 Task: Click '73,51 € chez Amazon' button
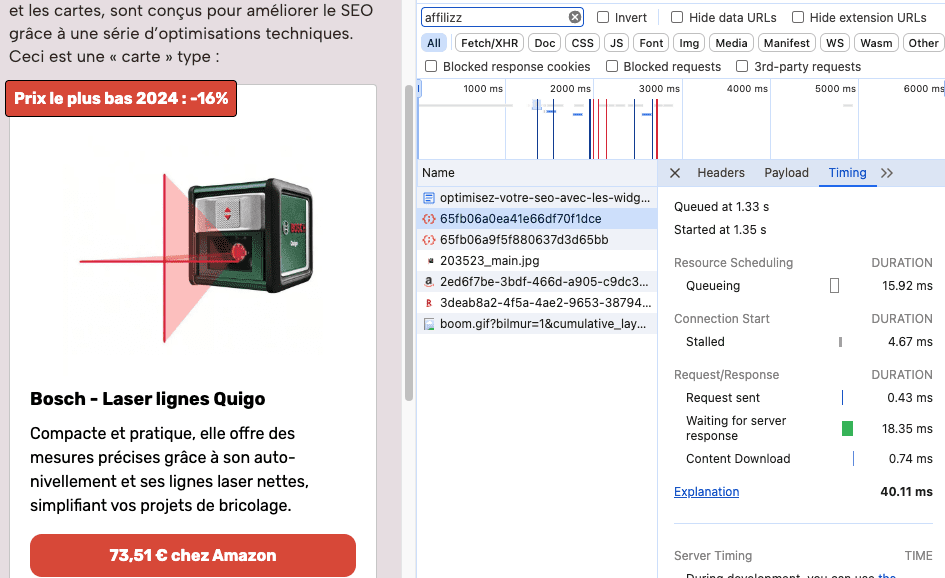point(193,555)
